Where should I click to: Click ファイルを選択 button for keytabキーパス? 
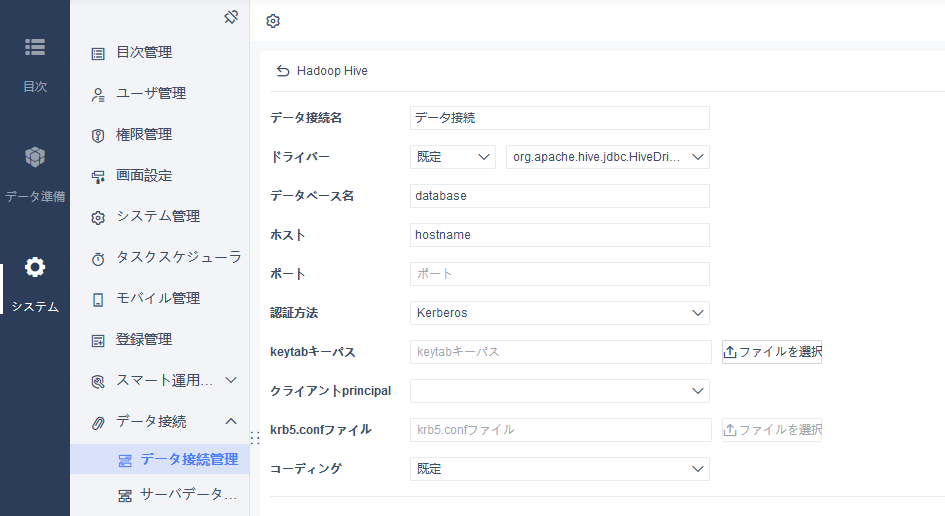772,352
